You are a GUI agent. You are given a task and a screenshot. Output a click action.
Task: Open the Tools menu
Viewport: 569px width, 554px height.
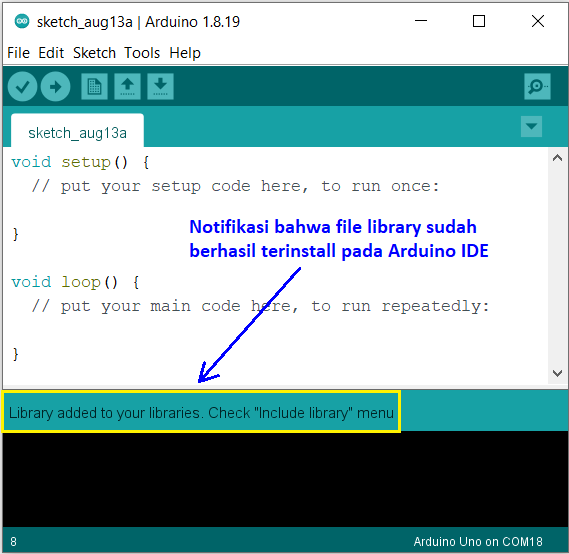(142, 53)
